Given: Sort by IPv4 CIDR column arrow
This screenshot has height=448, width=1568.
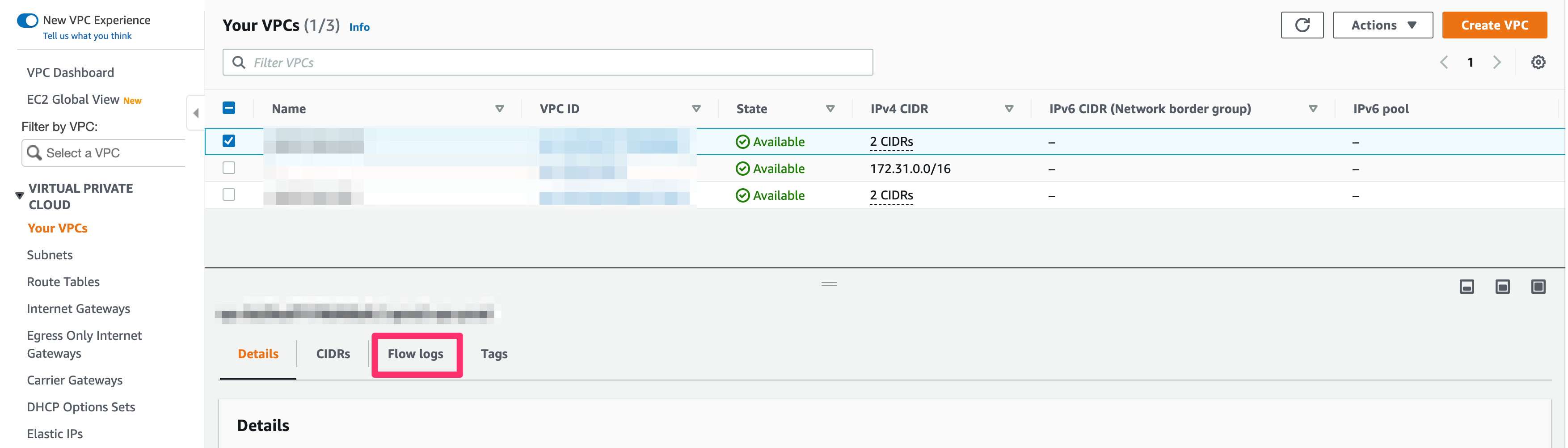Looking at the screenshot, I should click(1009, 109).
